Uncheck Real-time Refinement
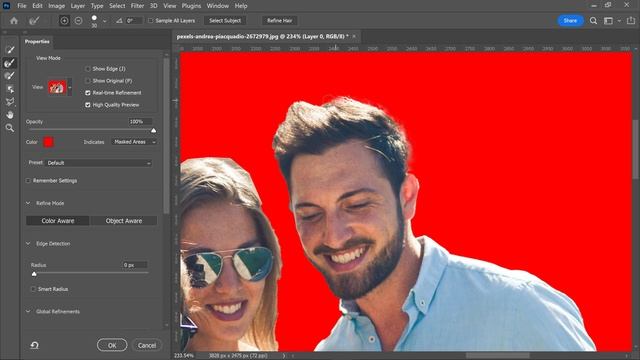The height and width of the screenshot is (360, 640). tap(88, 93)
